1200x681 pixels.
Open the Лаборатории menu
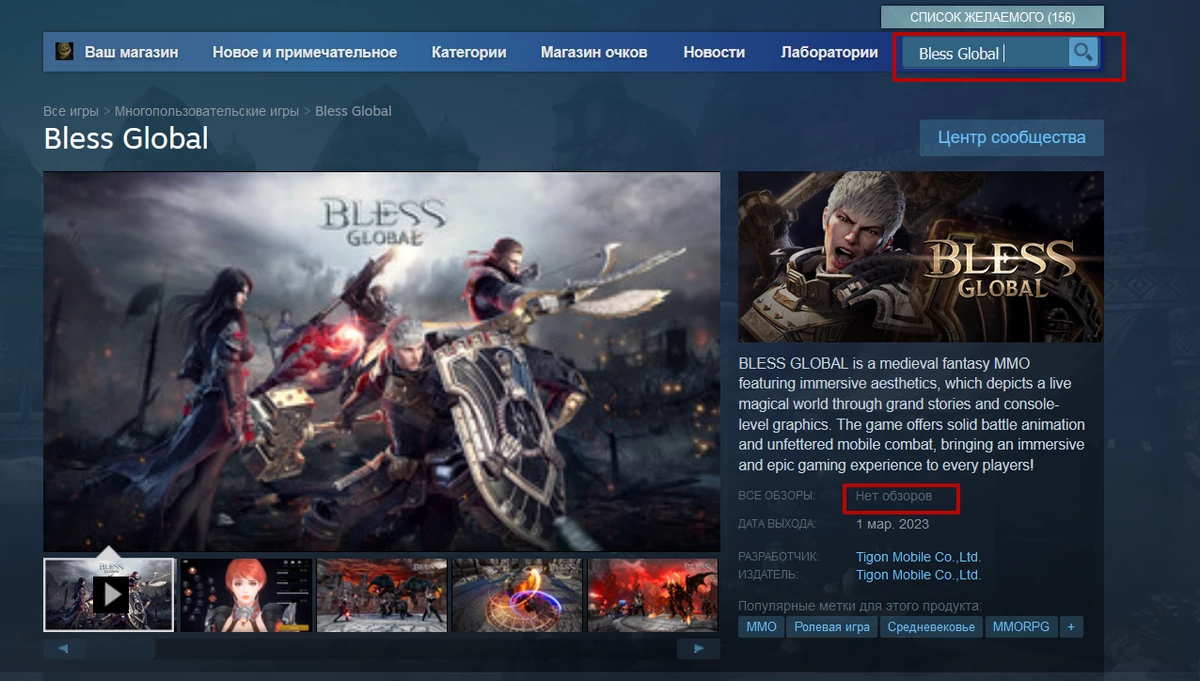[829, 52]
